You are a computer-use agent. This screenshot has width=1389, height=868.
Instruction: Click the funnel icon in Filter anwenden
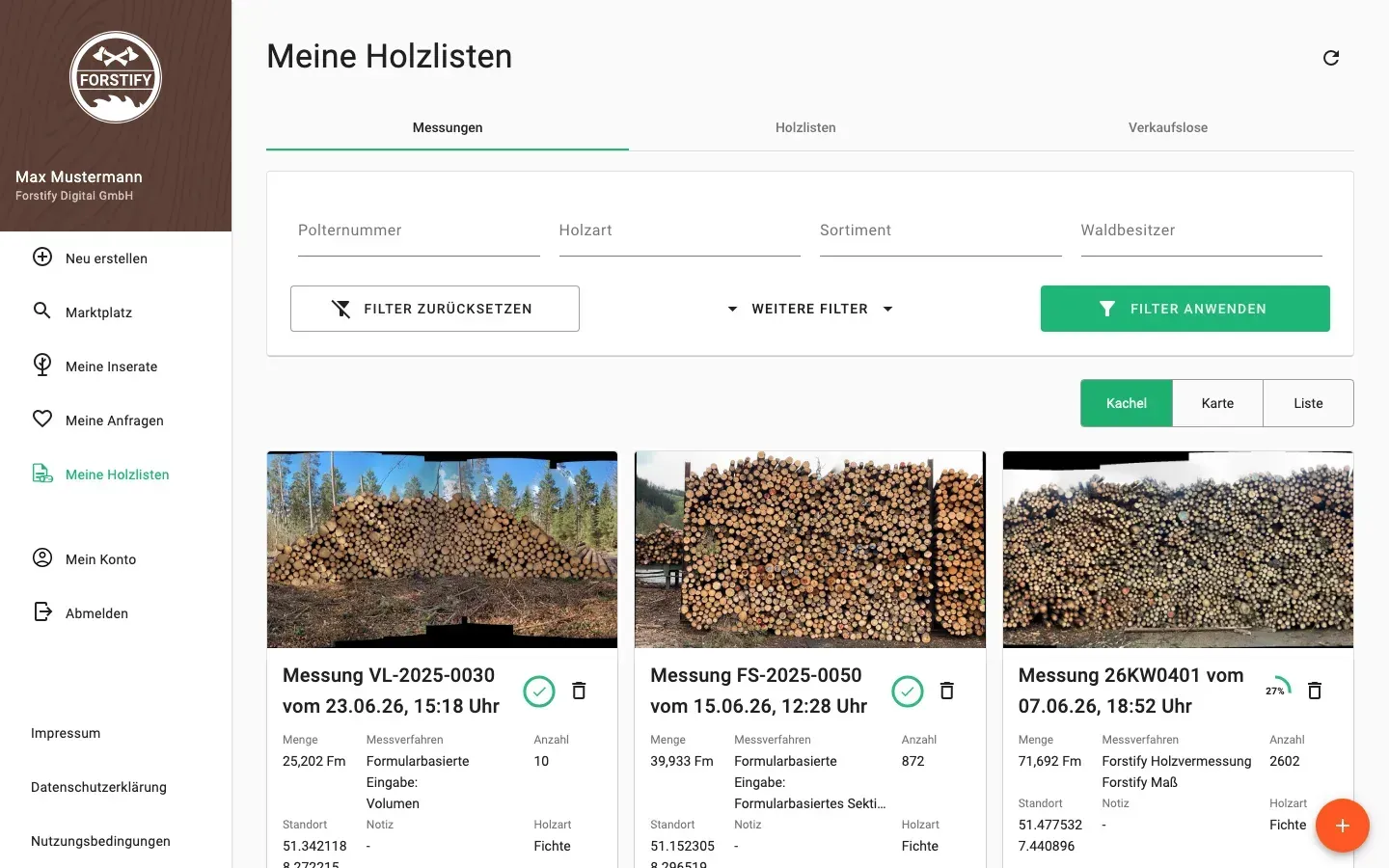pos(1107,309)
